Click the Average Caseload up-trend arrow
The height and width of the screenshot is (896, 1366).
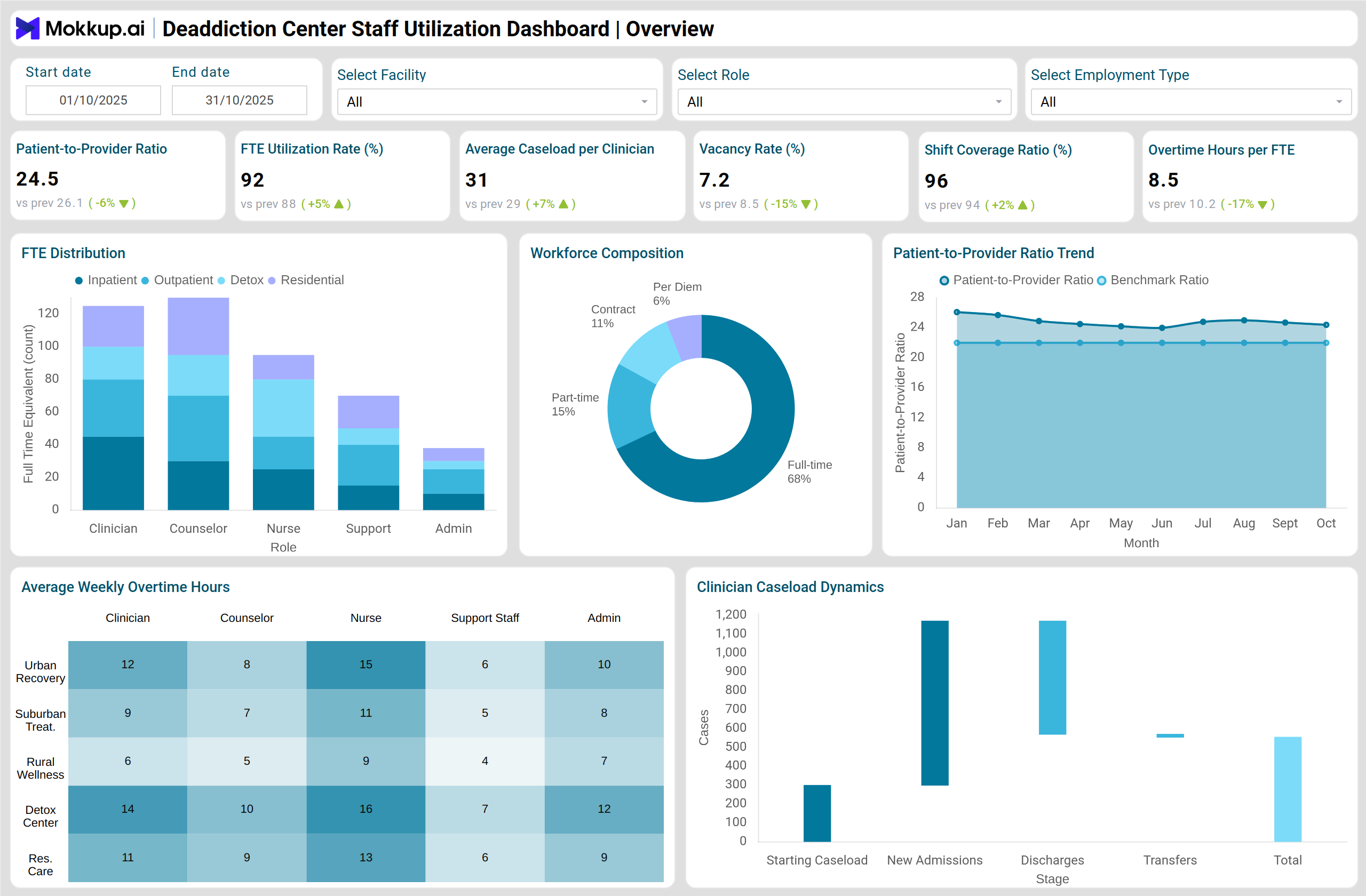point(563,204)
